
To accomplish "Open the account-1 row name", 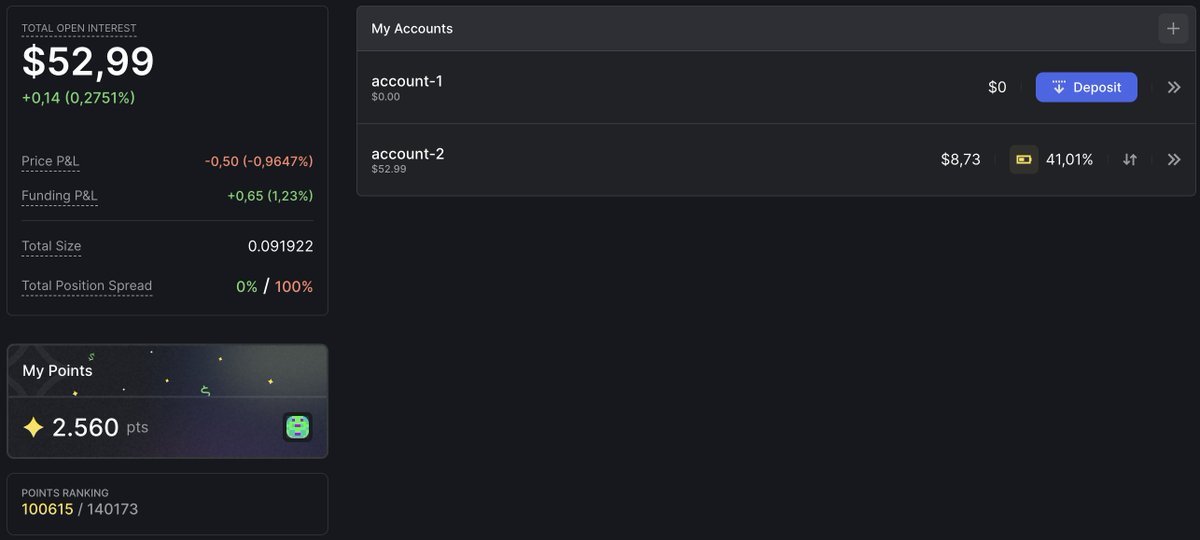I will [x=406, y=81].
